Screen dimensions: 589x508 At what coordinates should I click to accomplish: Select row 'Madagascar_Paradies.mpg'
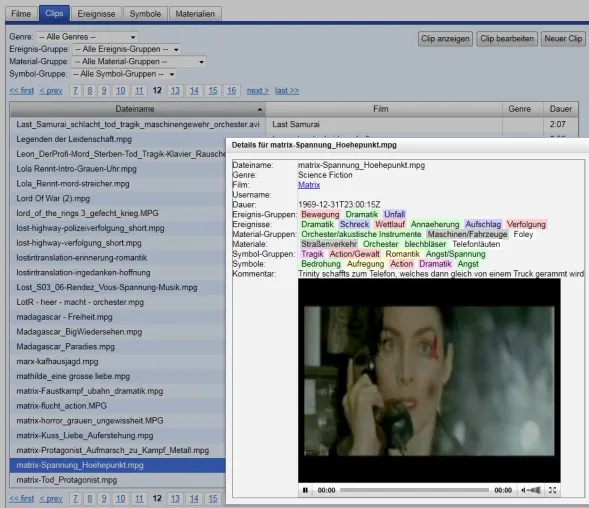118,347
